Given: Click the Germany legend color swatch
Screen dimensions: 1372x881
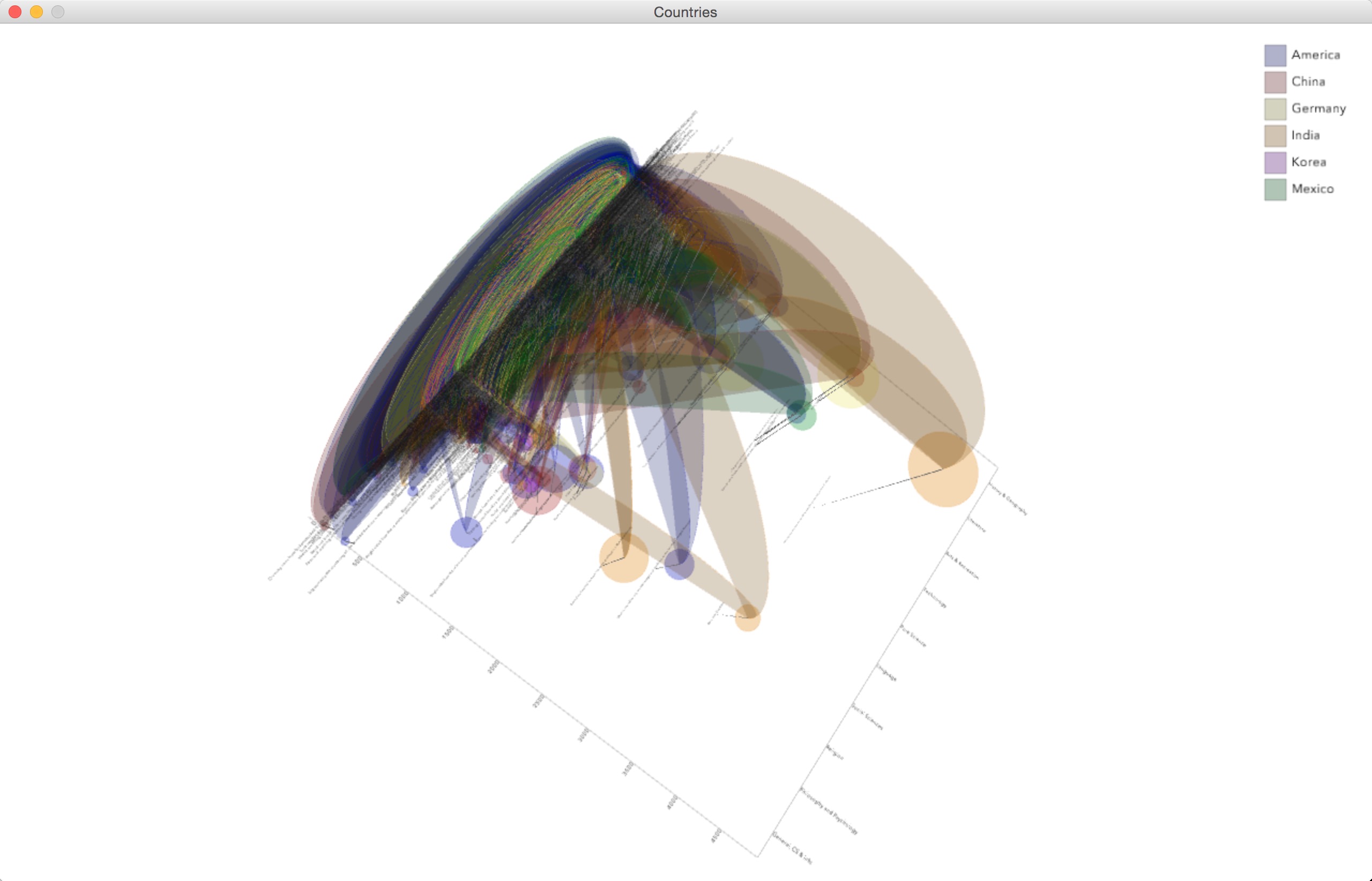Looking at the screenshot, I should pyautogui.click(x=1275, y=109).
